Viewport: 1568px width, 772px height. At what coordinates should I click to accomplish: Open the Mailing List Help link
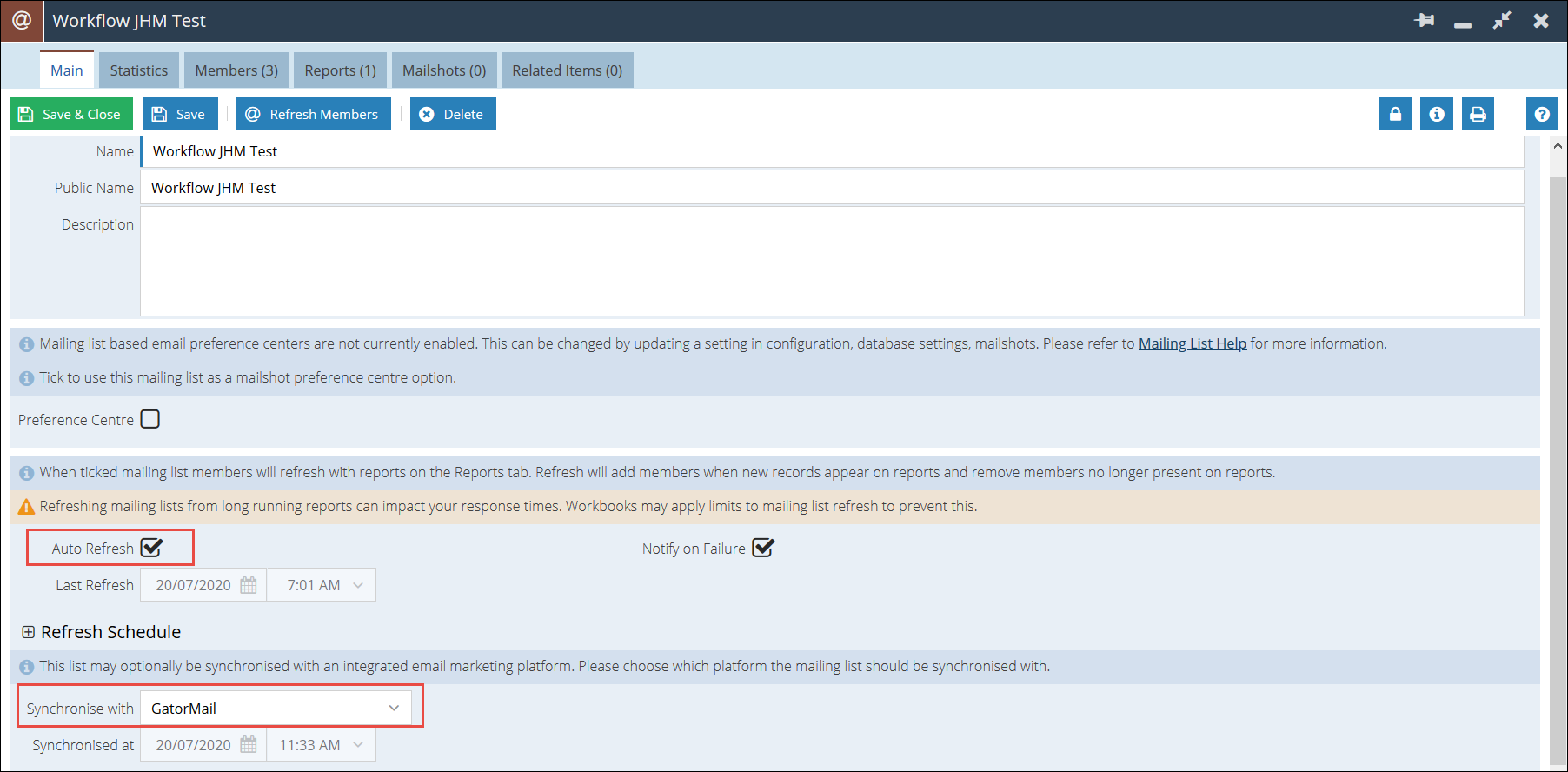click(x=1193, y=343)
